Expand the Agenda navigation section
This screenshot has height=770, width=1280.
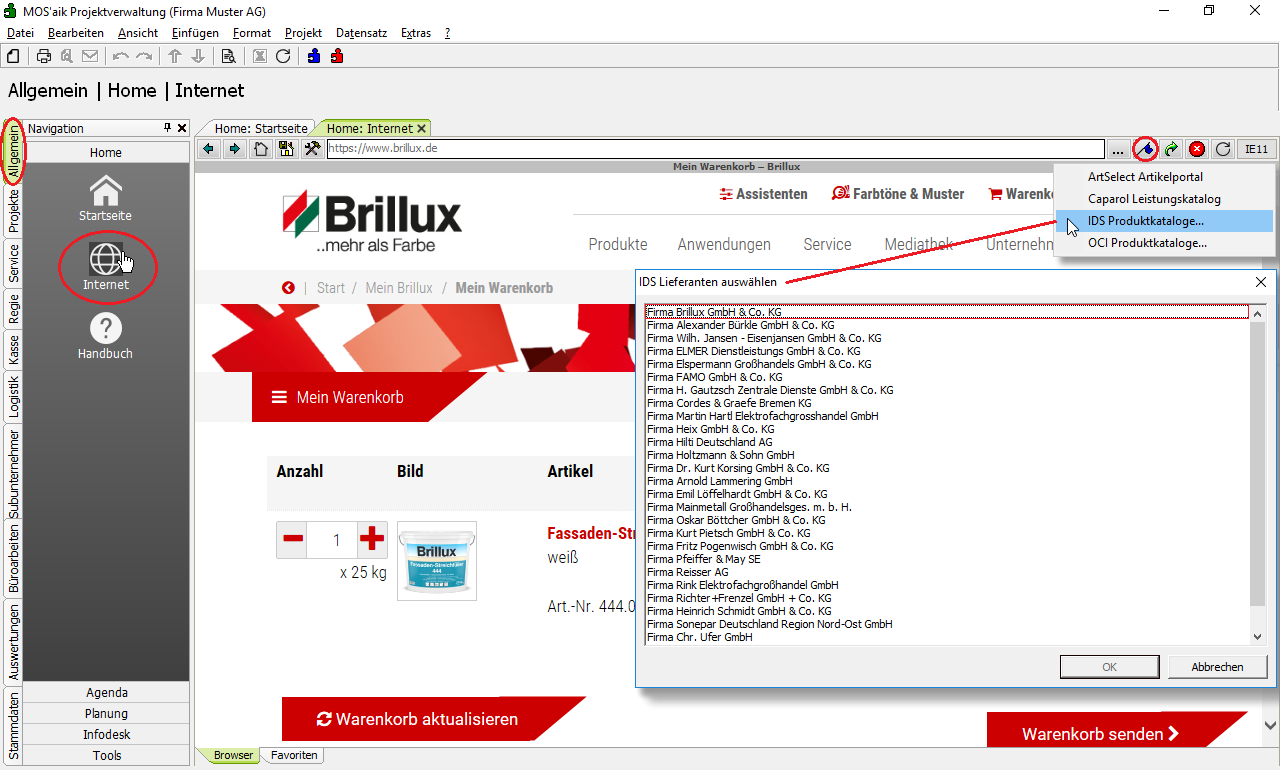click(106, 692)
